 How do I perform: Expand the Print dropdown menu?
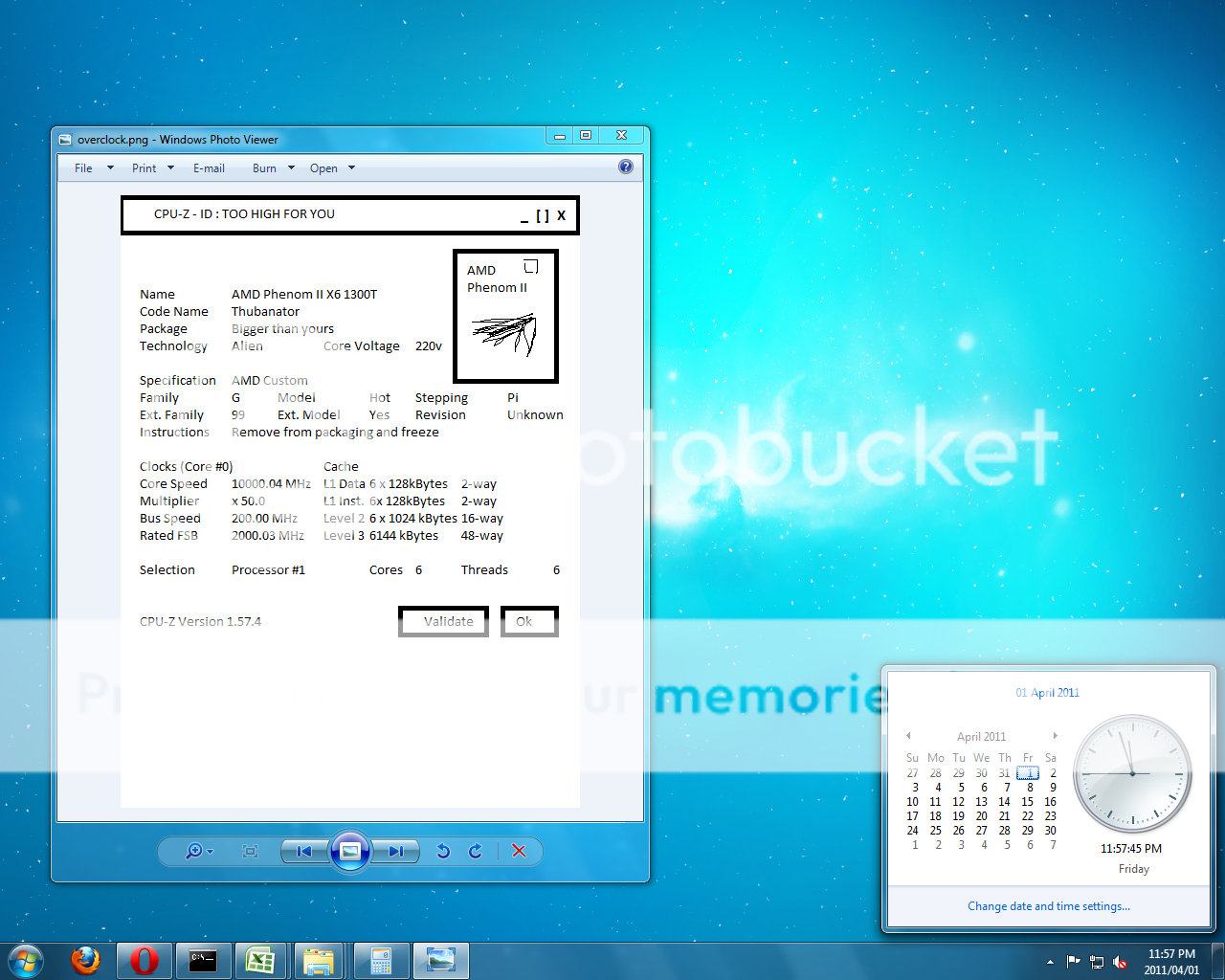pyautogui.click(x=153, y=168)
